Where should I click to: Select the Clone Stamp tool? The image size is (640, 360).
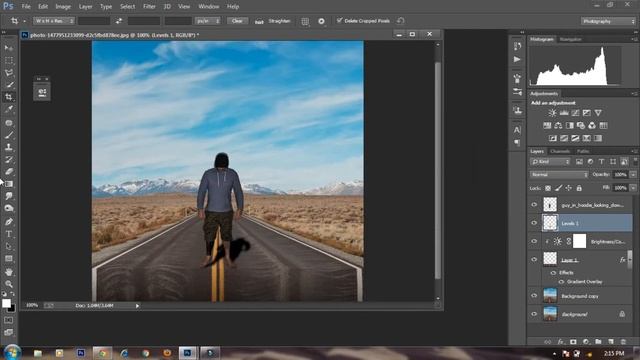tap(9, 147)
